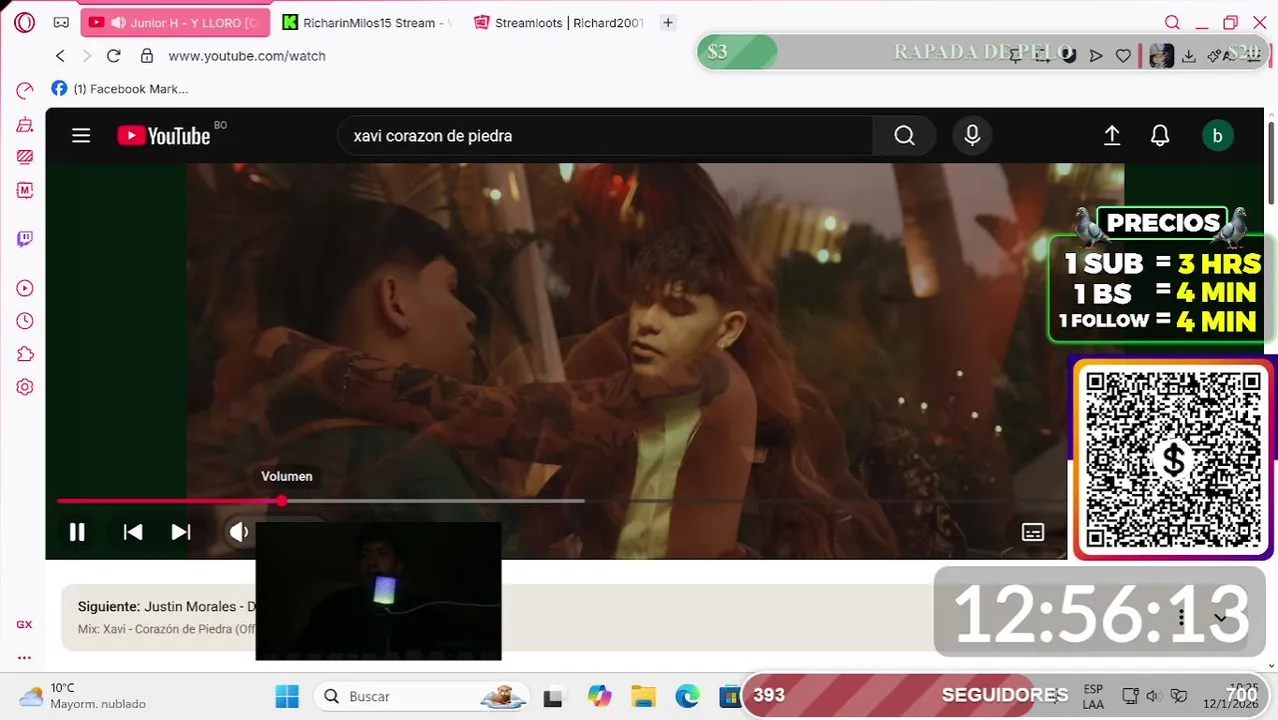This screenshot has width=1278, height=720.
Task: Open the History clock in the sidebar
Action: click(25, 321)
